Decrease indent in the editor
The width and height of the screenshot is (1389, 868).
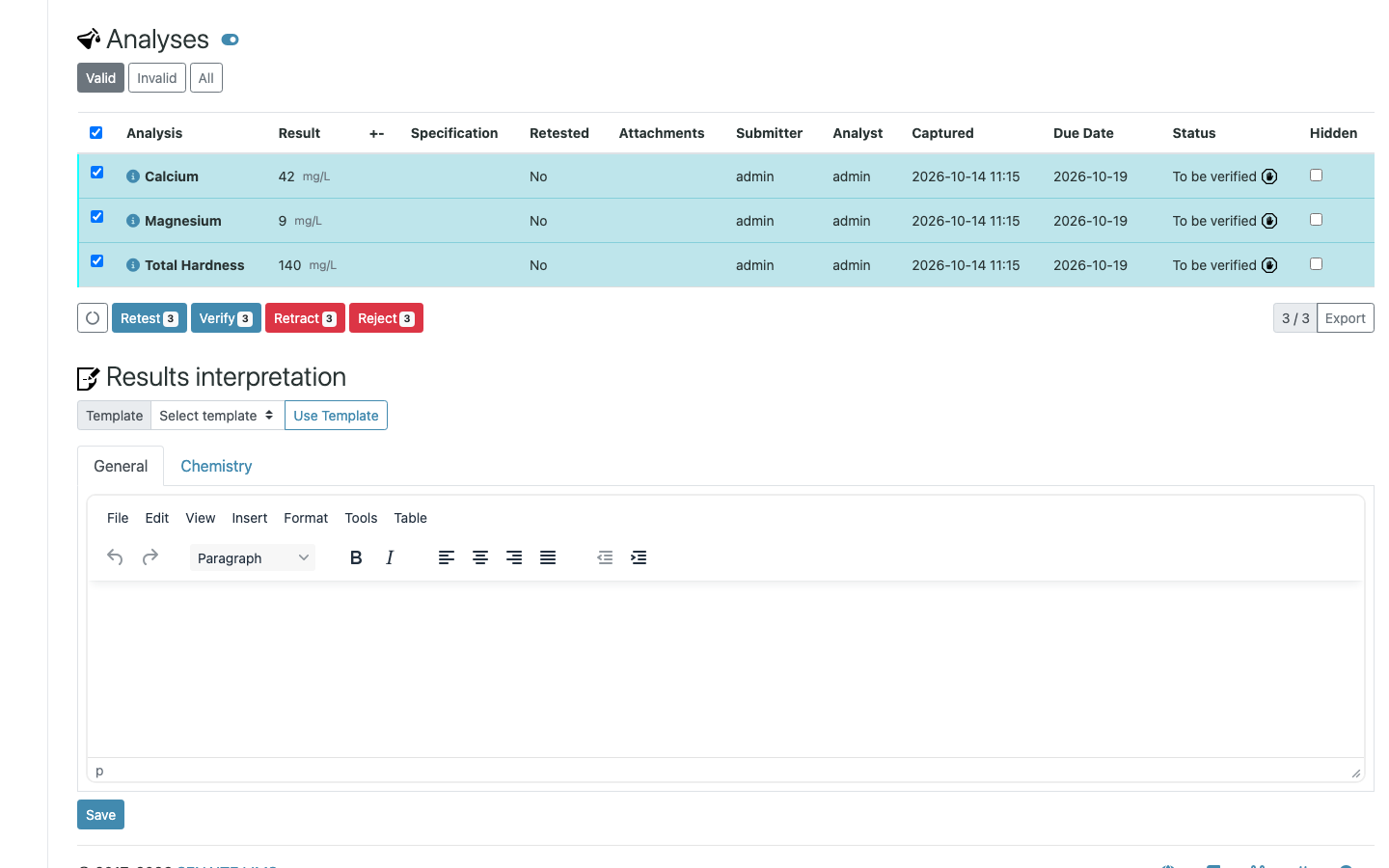(x=605, y=557)
